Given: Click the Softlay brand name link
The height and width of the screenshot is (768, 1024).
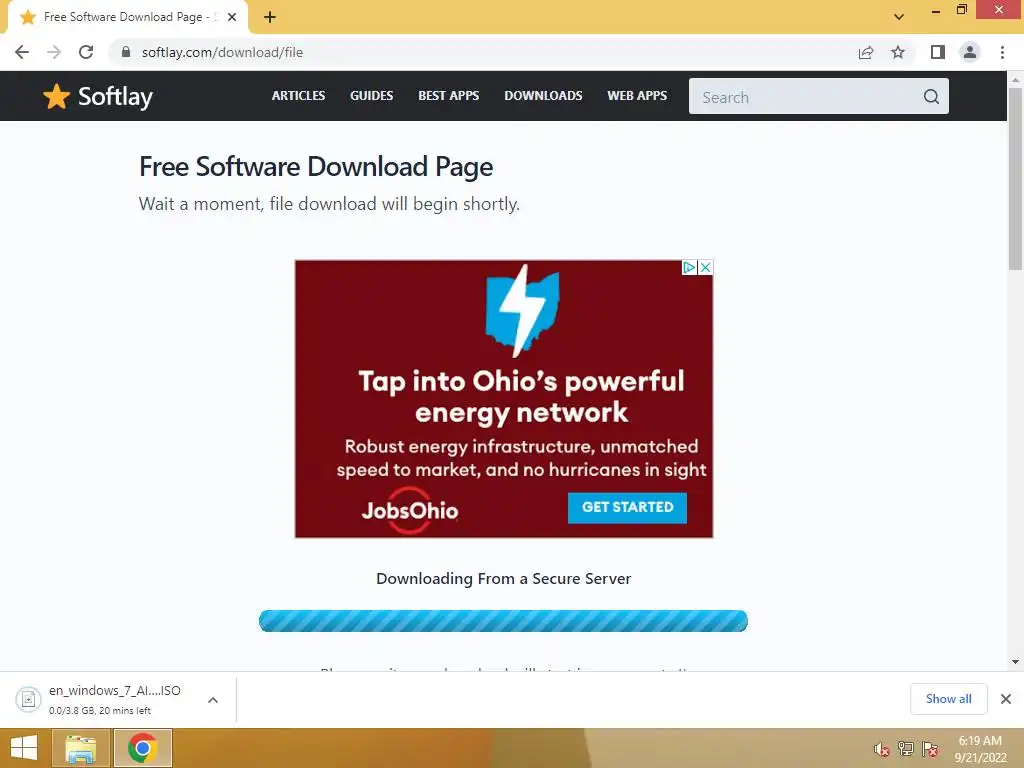Looking at the screenshot, I should click(x=115, y=97).
